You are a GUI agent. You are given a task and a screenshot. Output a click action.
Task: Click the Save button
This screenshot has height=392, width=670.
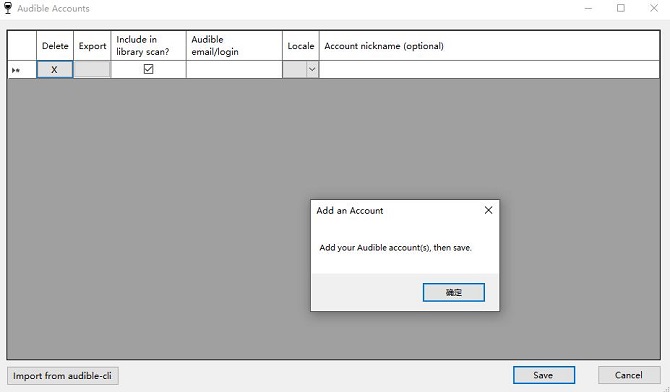pyautogui.click(x=544, y=375)
